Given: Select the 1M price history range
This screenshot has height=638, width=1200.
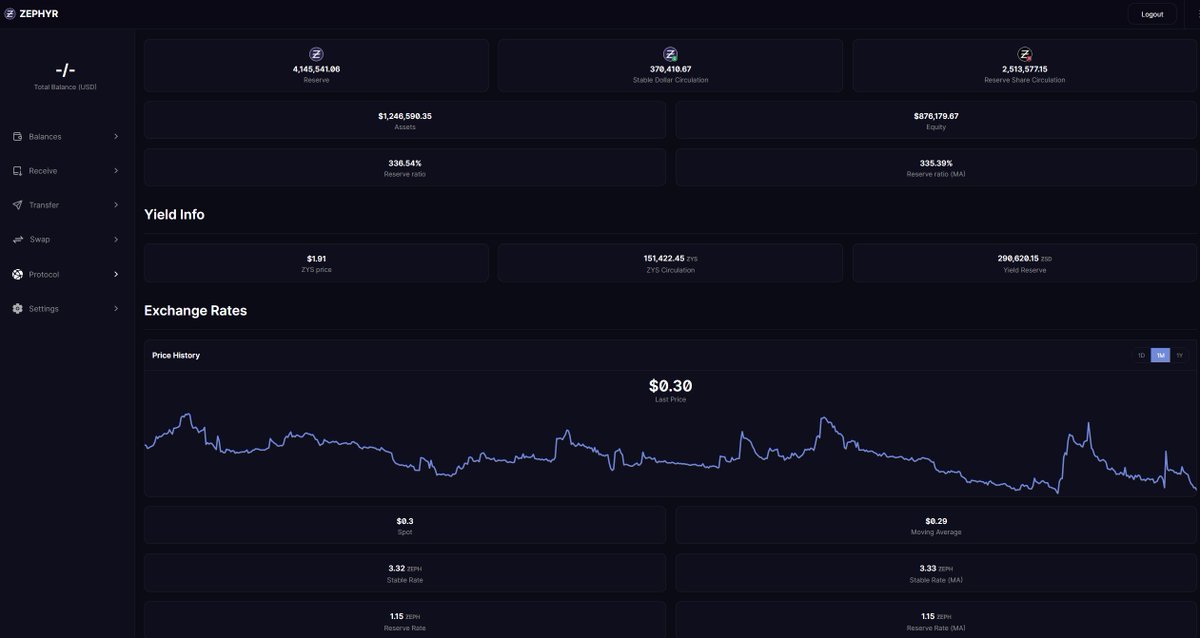Looking at the screenshot, I should point(1160,355).
